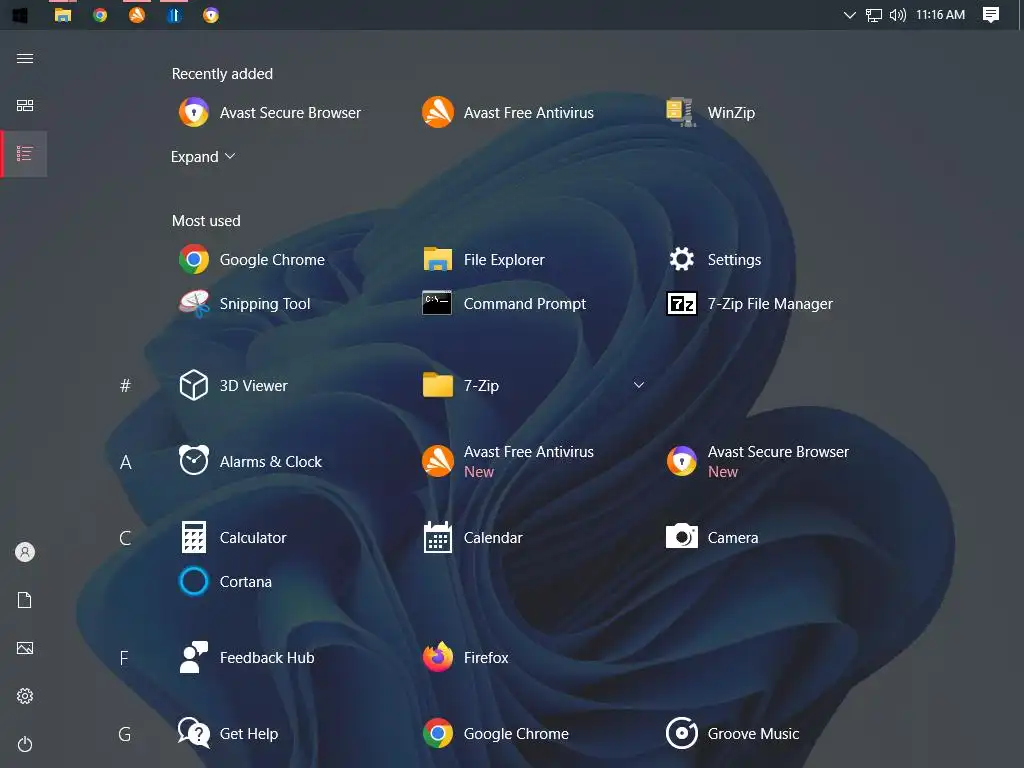The image size is (1024, 768).
Task: Open Get Help app
Action: point(228,733)
